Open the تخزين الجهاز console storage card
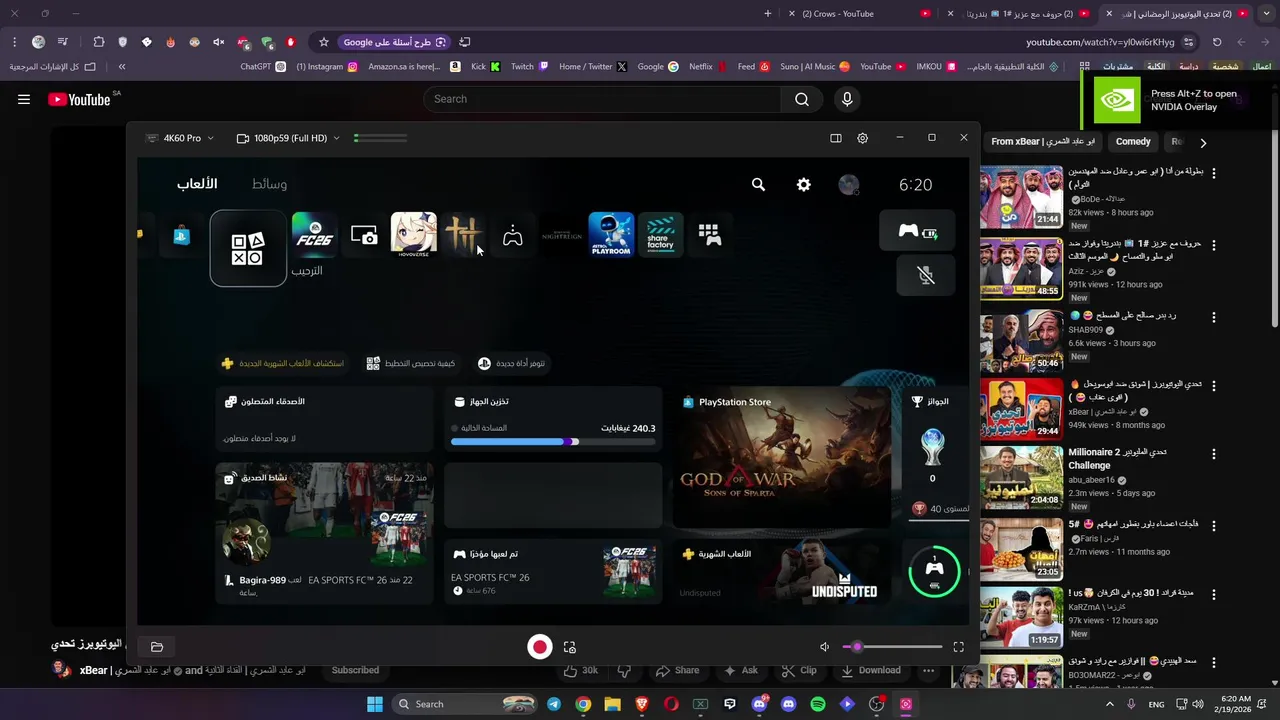1280x720 pixels. pos(553,420)
